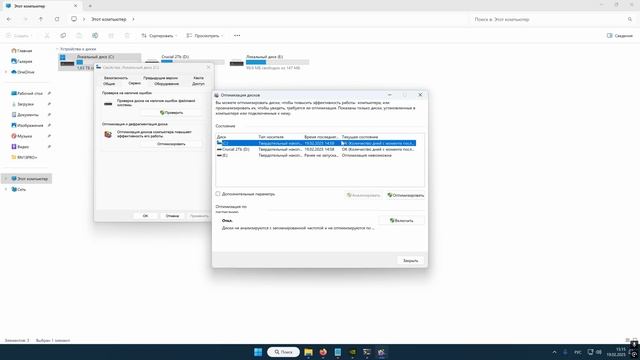Viewport: 640px width, 360px height.
Task: Switch to the Предыдущие версии tab
Action: coord(160,78)
